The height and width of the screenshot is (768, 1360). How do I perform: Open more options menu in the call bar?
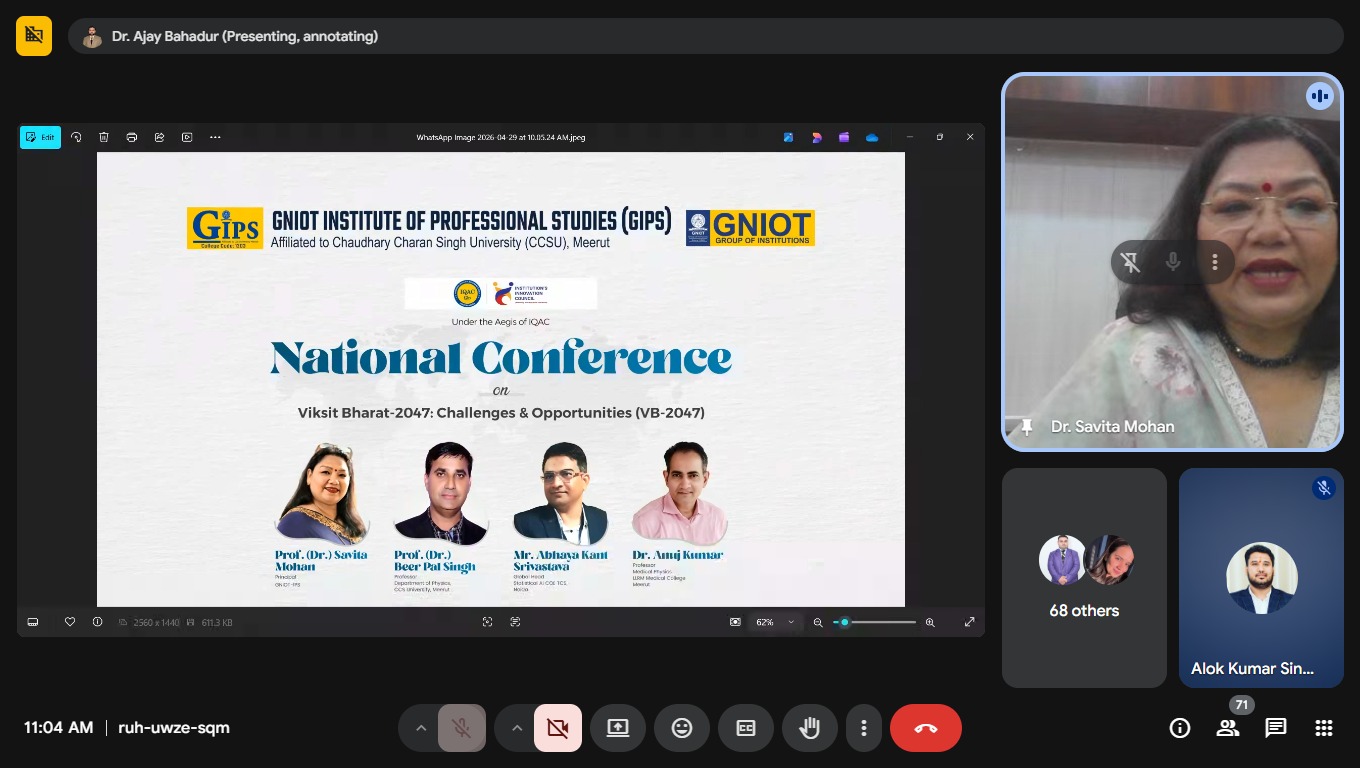(x=864, y=728)
